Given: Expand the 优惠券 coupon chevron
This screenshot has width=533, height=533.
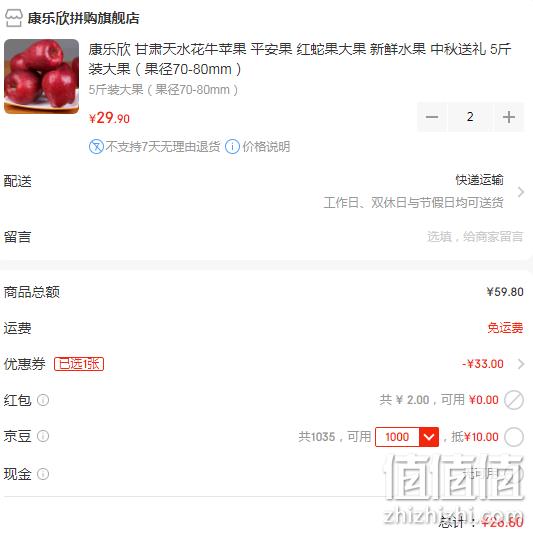Looking at the screenshot, I should pyautogui.click(x=520, y=364).
